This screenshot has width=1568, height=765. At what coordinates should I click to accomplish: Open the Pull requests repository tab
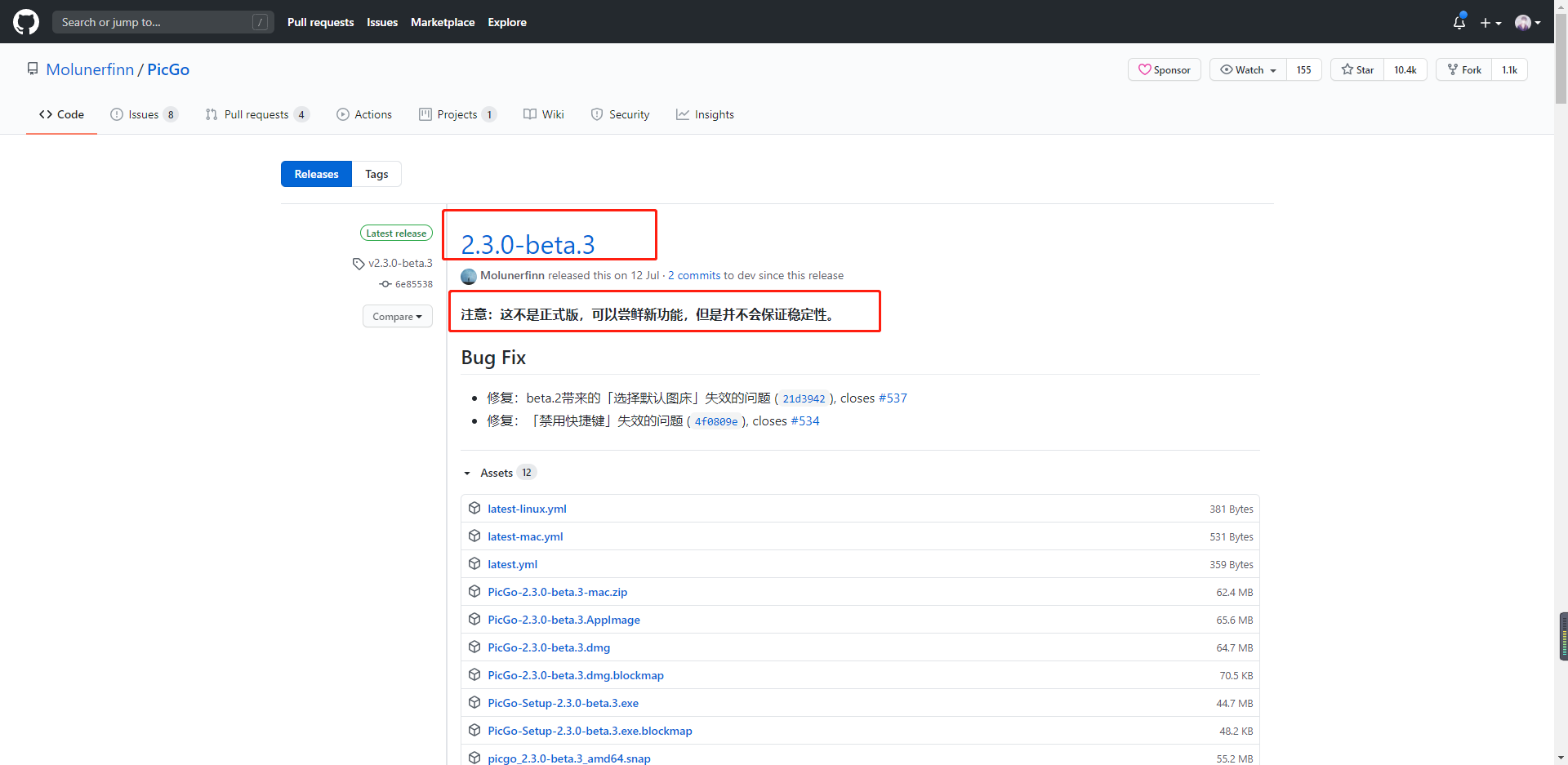pyautogui.click(x=257, y=114)
